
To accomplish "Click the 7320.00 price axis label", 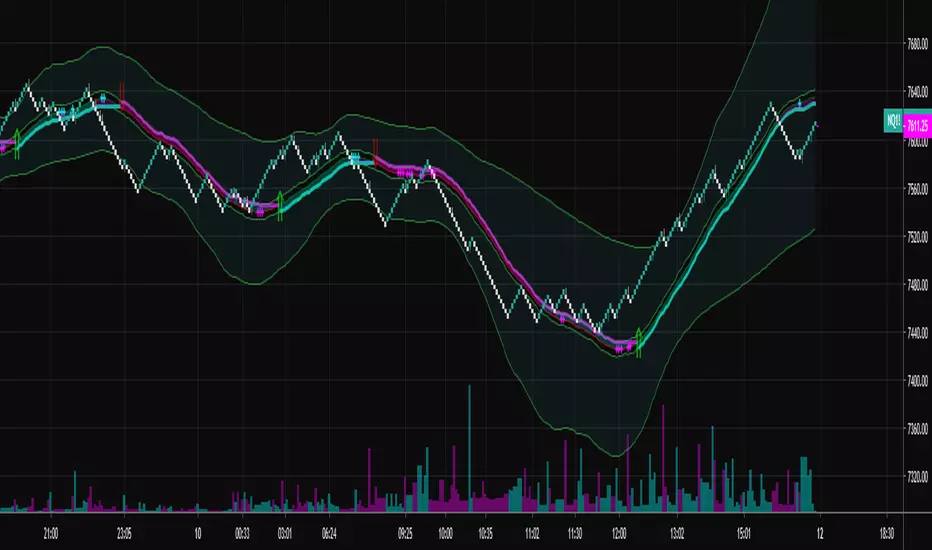I will [x=917, y=476].
